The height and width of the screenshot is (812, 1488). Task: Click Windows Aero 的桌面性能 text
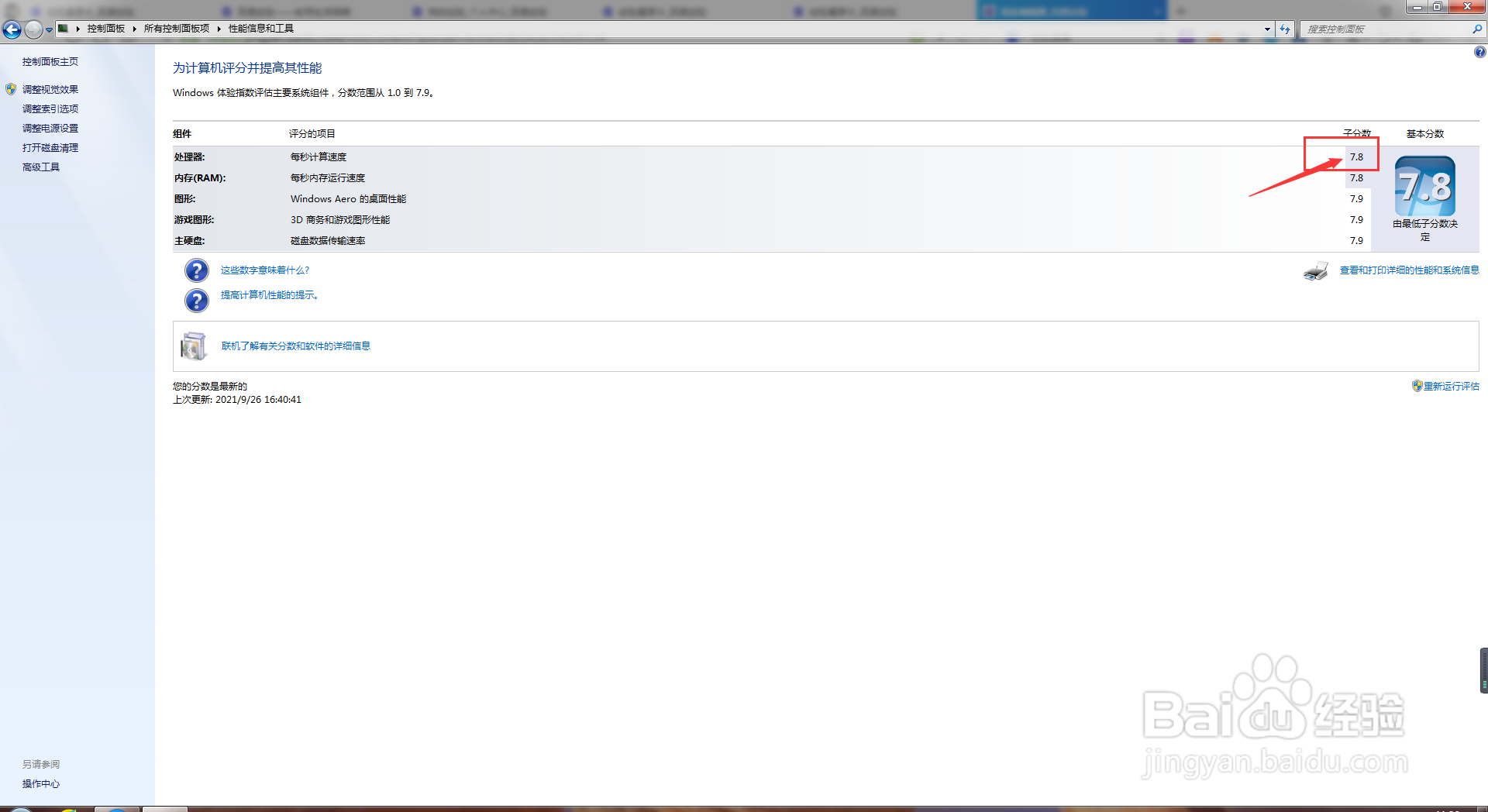tap(348, 199)
